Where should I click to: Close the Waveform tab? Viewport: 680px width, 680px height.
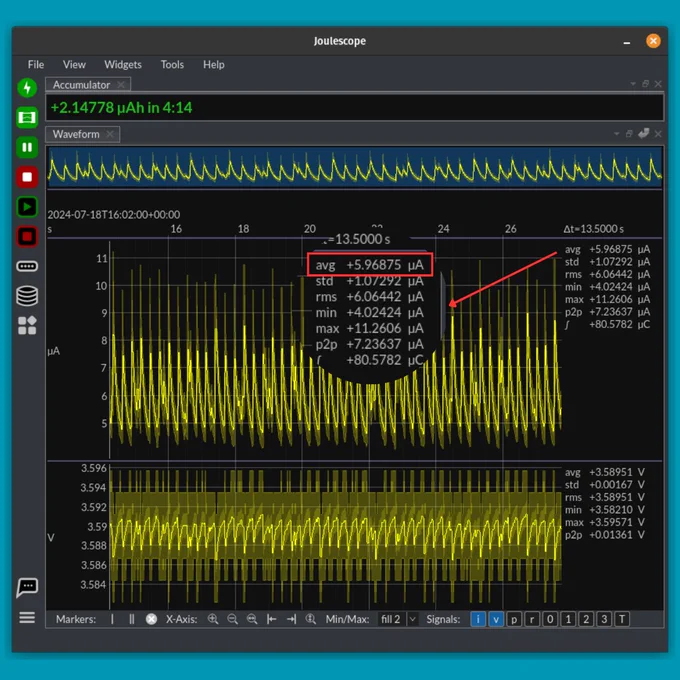coord(110,134)
